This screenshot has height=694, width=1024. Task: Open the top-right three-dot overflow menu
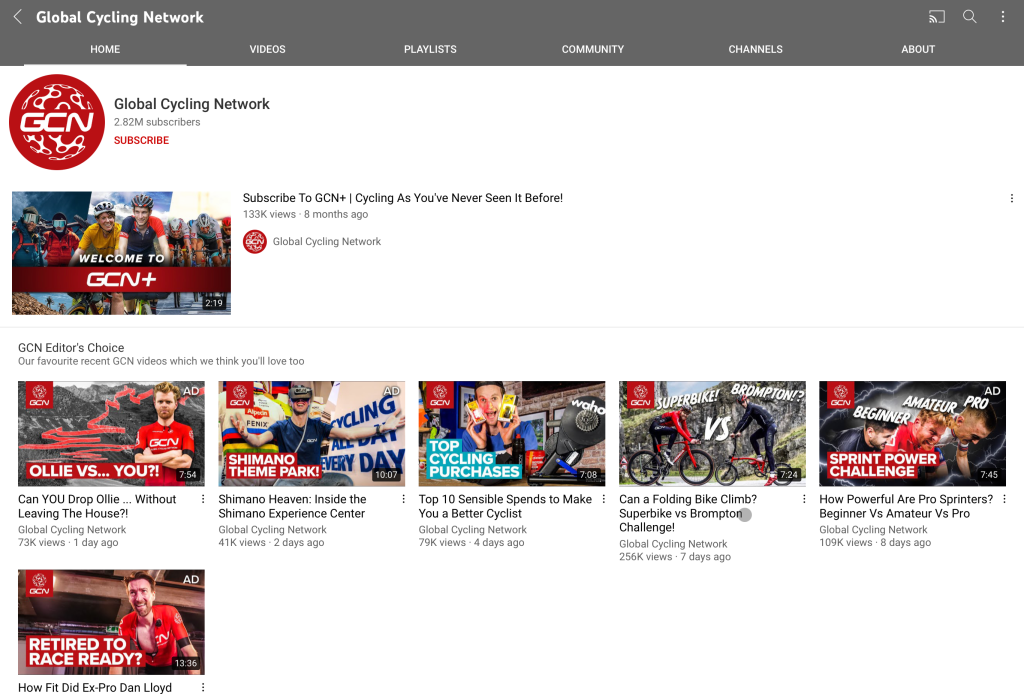coord(1003,17)
